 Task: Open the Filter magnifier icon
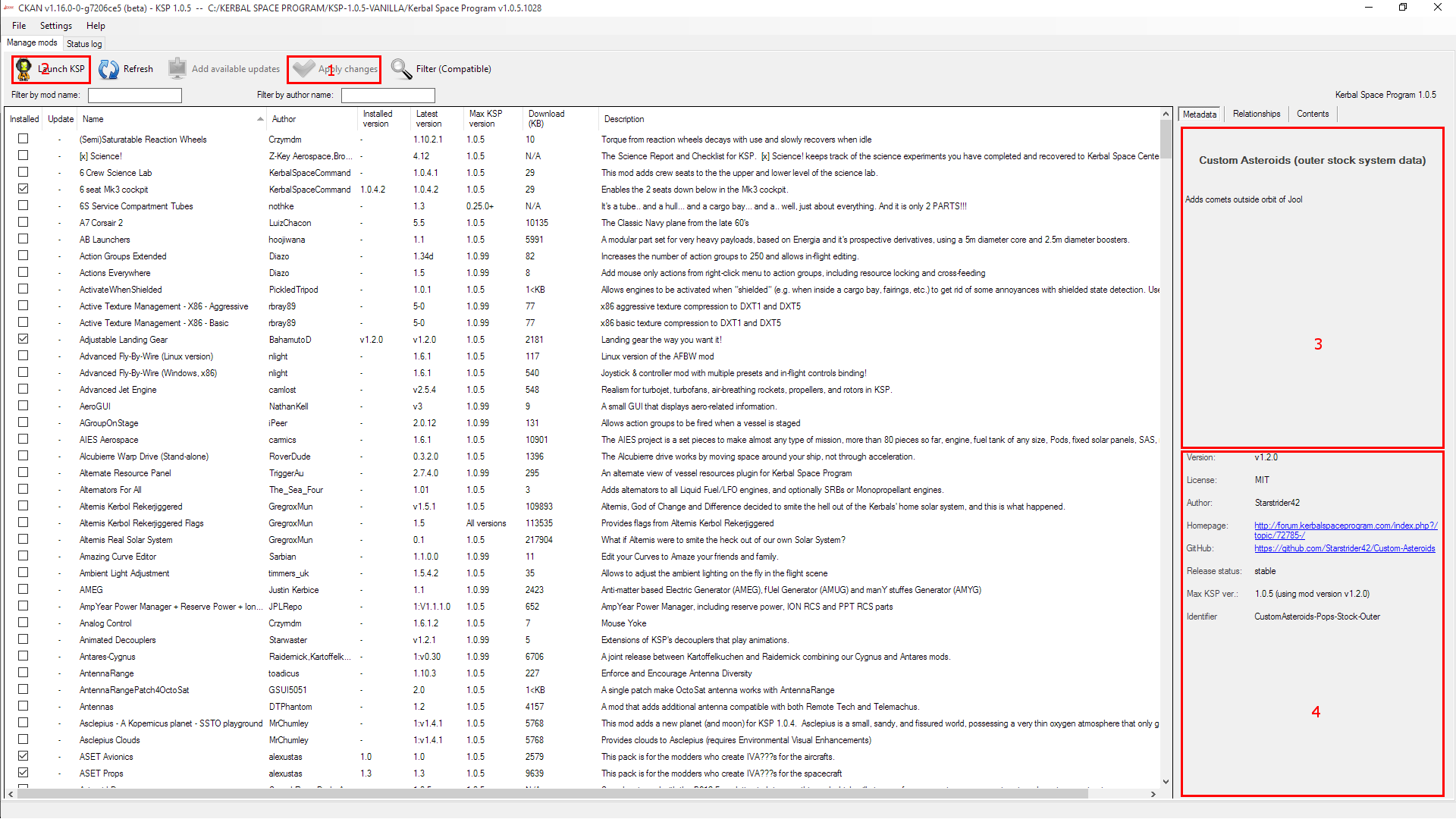(x=401, y=69)
